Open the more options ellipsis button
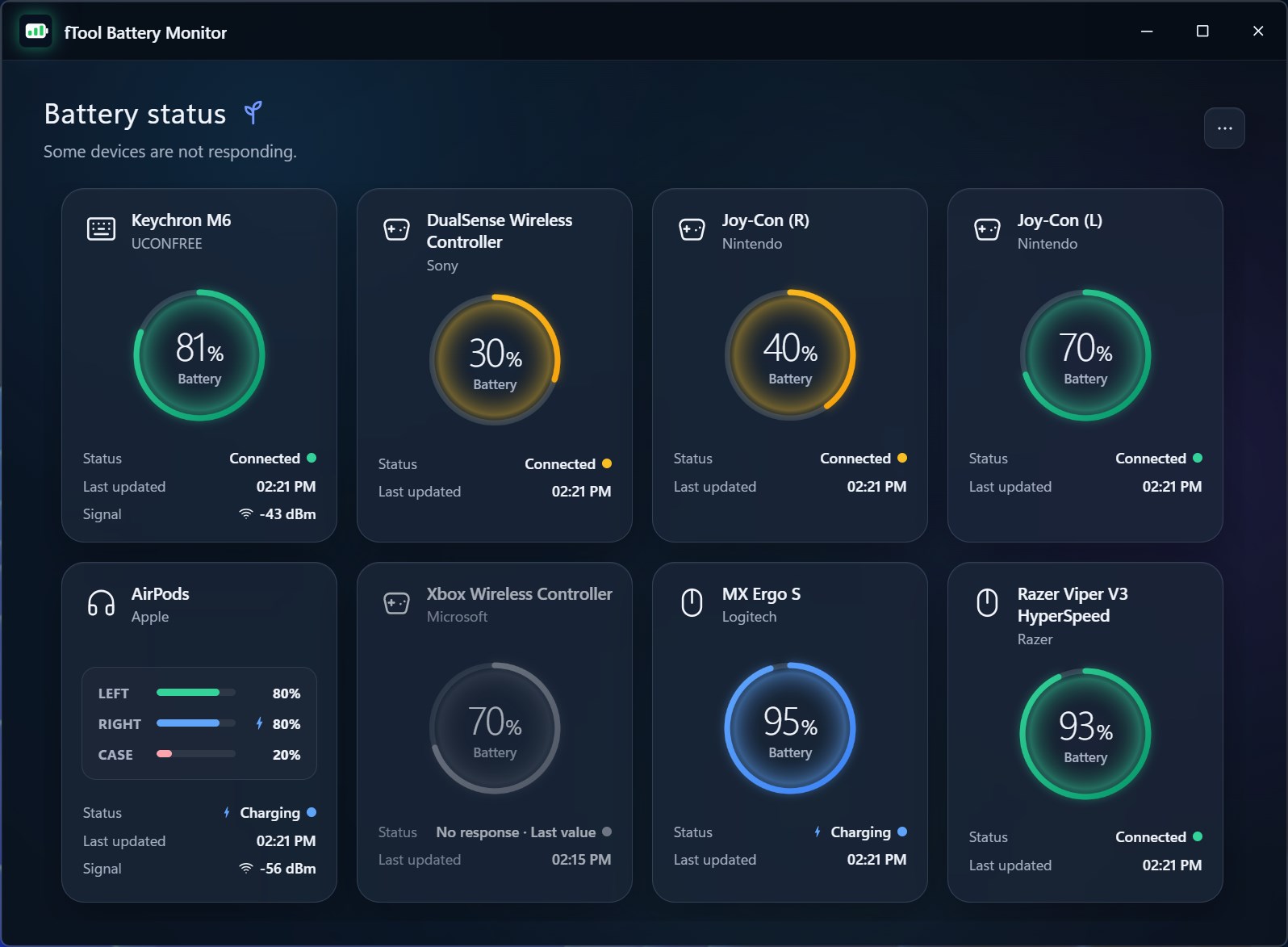The image size is (1288, 947). click(x=1224, y=128)
